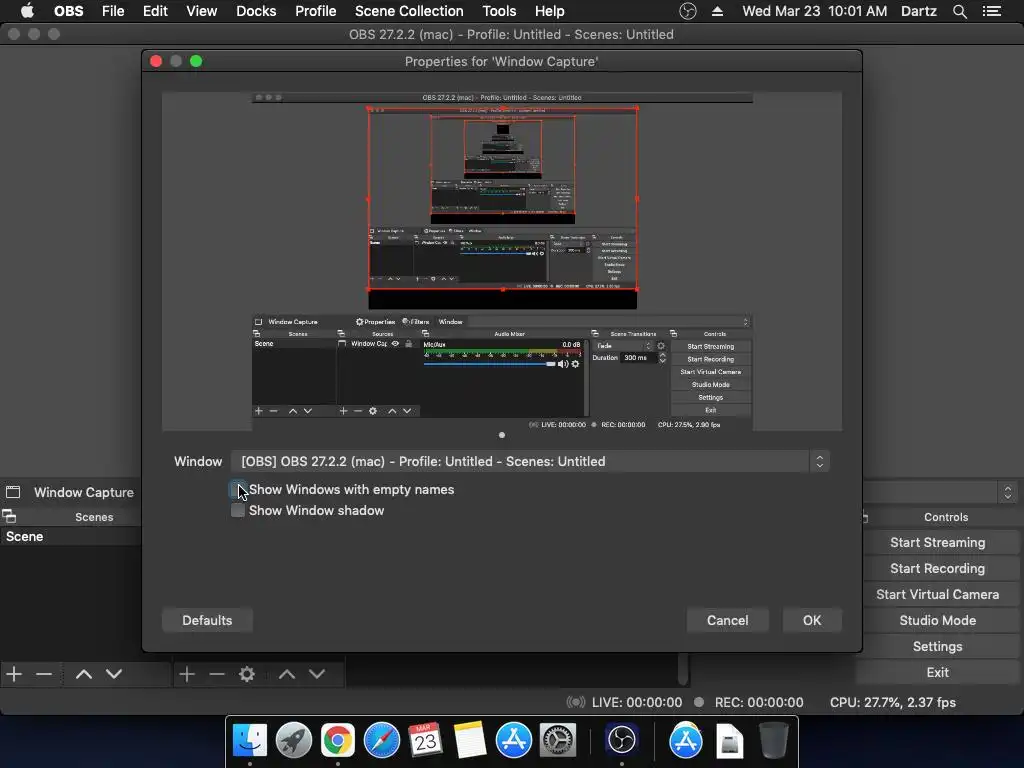The image size is (1024, 768).
Task: Open OBS from the Dock
Action: (622, 740)
